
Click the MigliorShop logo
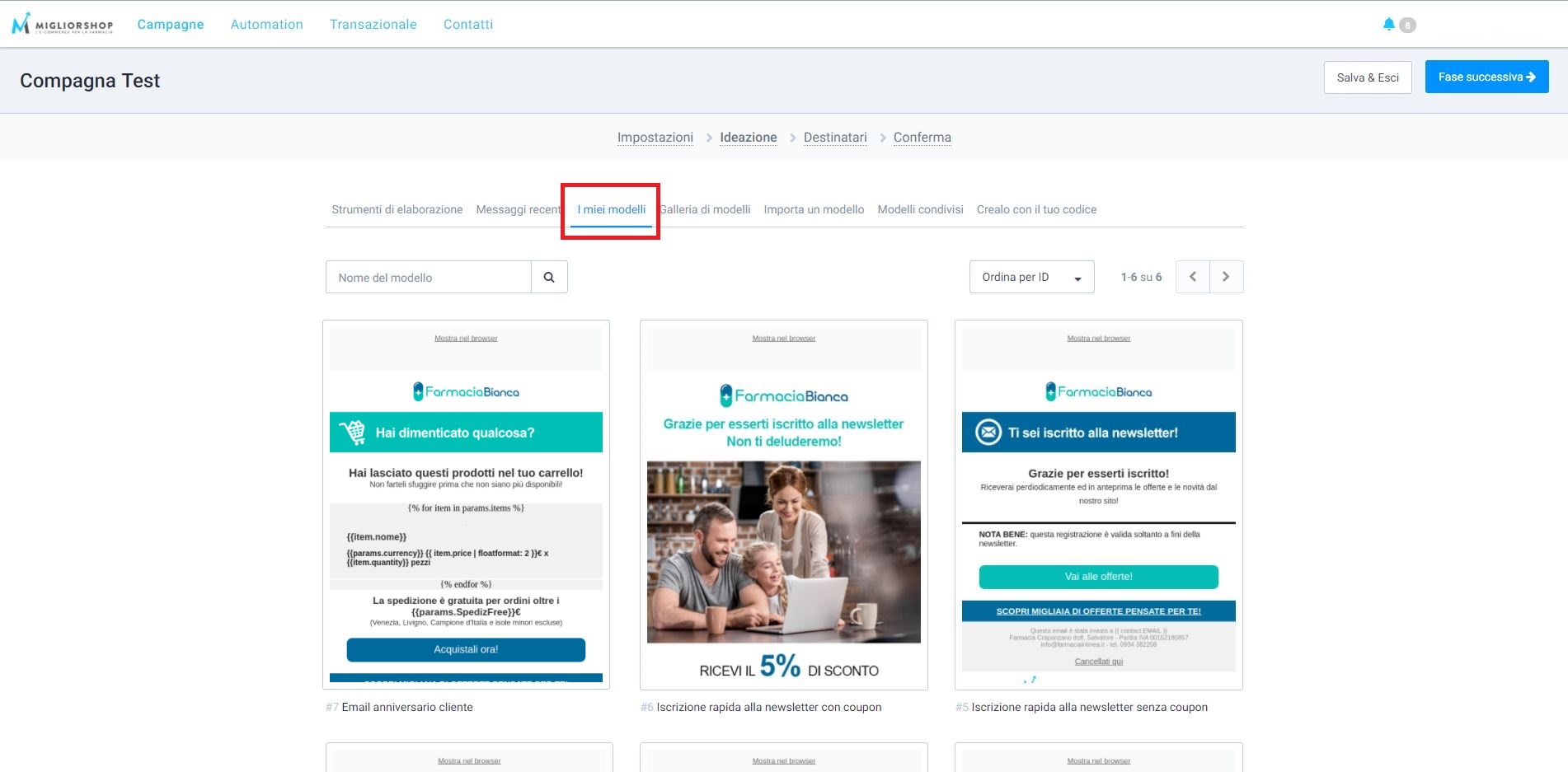point(63,24)
